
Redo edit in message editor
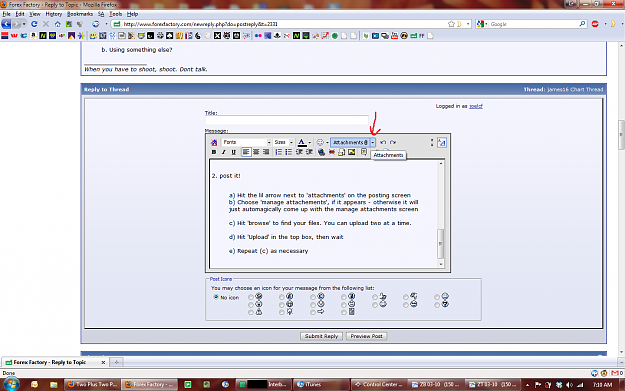point(393,142)
